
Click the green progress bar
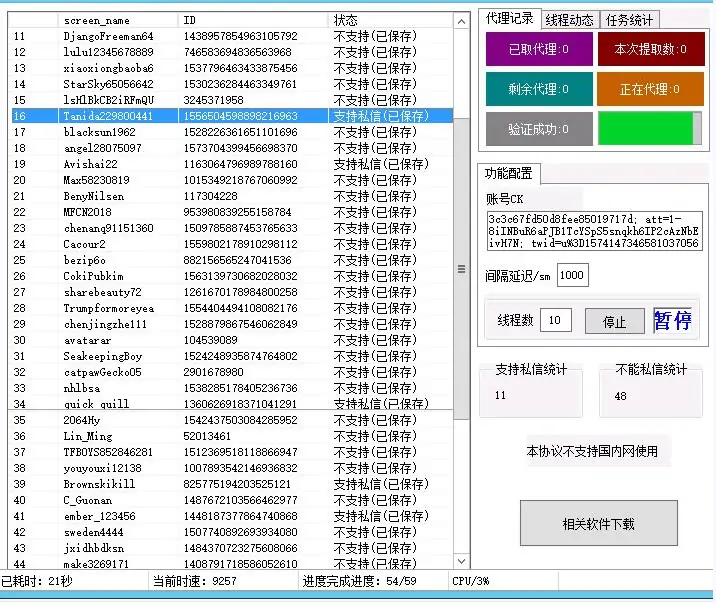[x=649, y=129]
